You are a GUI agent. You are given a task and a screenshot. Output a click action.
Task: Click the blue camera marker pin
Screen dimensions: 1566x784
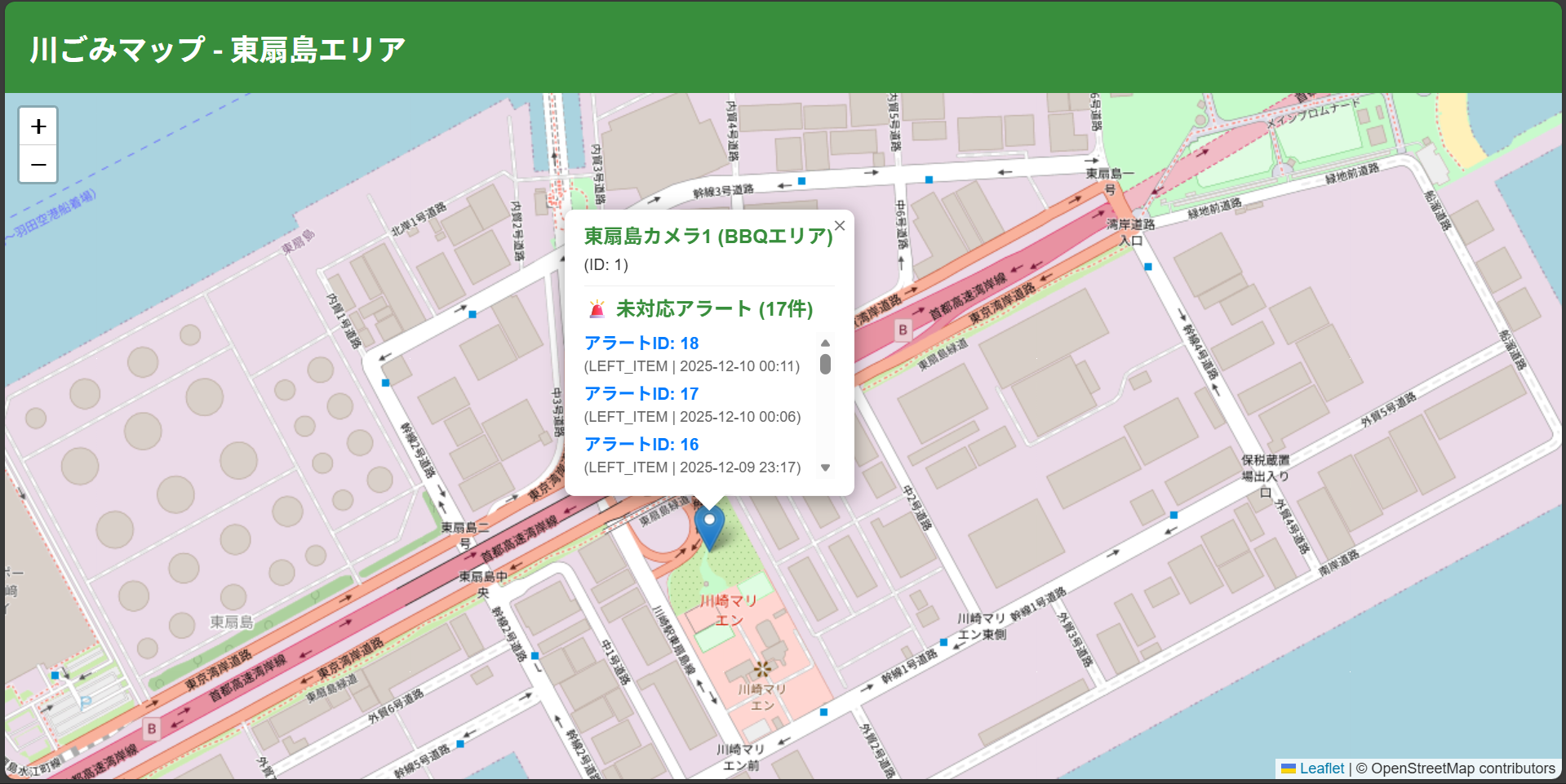pyautogui.click(x=709, y=526)
